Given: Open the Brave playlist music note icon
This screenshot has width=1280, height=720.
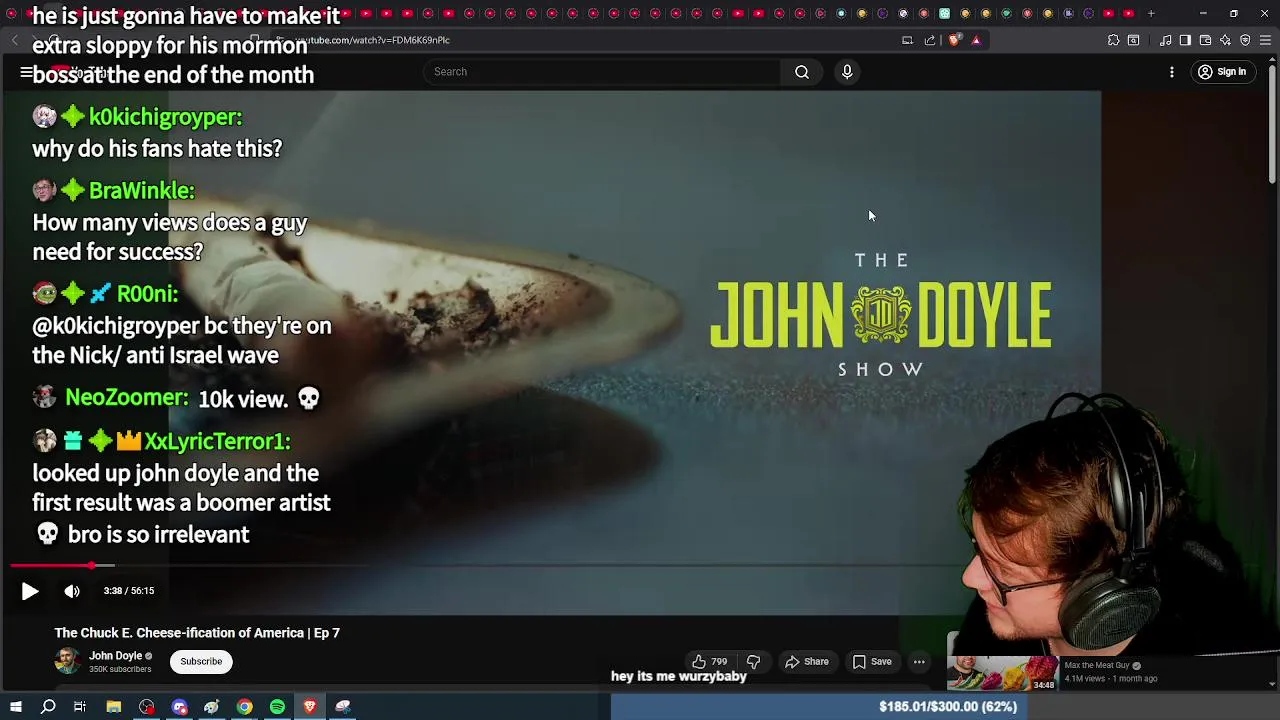Looking at the screenshot, I should [x=1165, y=40].
